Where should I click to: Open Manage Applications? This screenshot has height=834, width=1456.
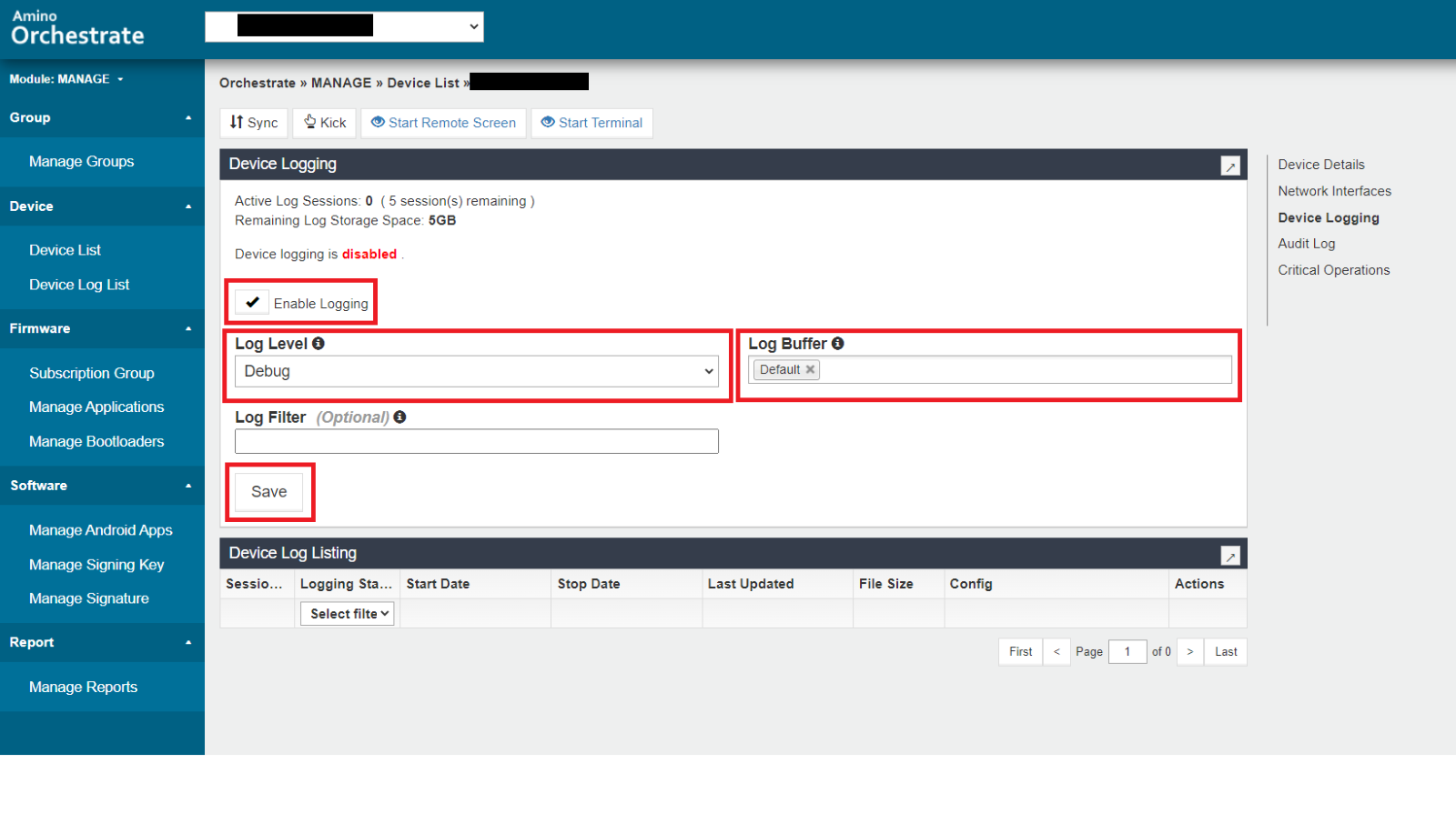[96, 407]
